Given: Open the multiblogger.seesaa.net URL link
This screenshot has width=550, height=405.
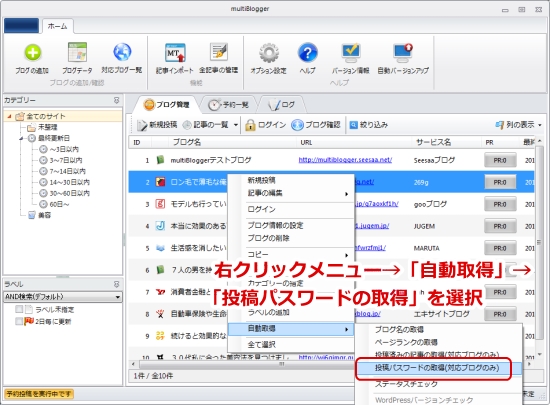Looking at the screenshot, I should click(x=345, y=160).
